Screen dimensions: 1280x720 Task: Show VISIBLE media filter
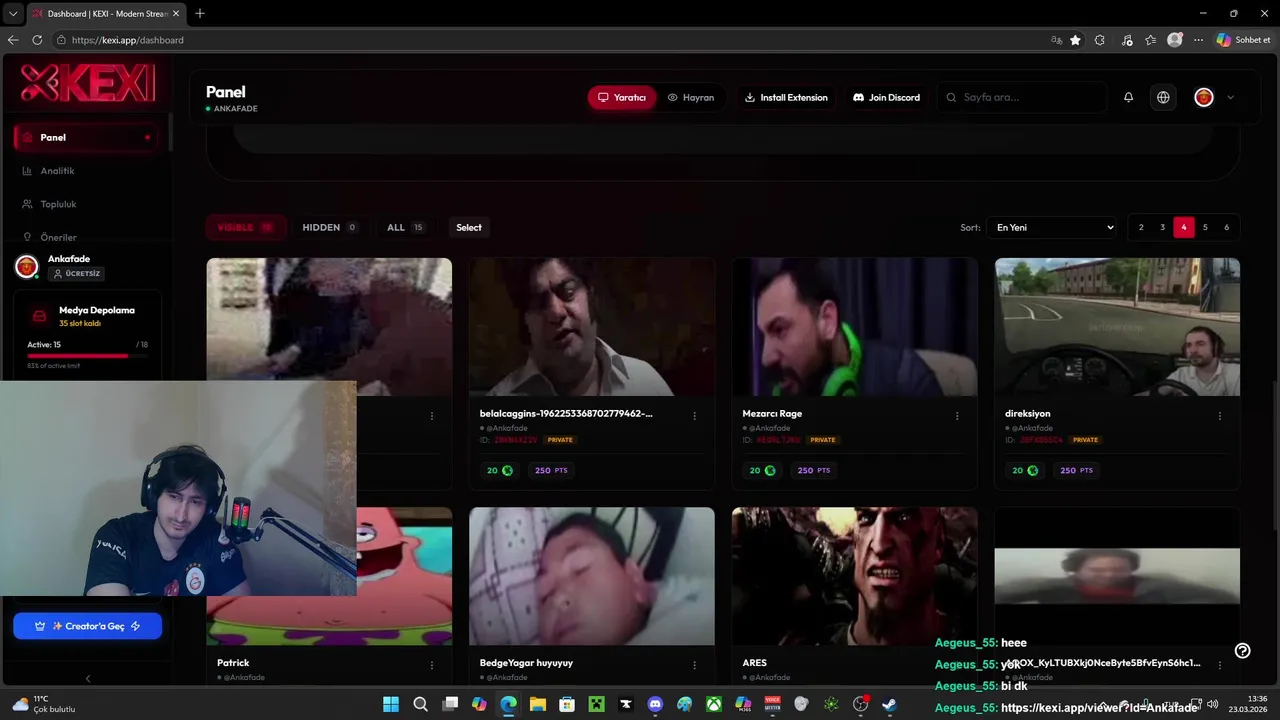pos(246,227)
